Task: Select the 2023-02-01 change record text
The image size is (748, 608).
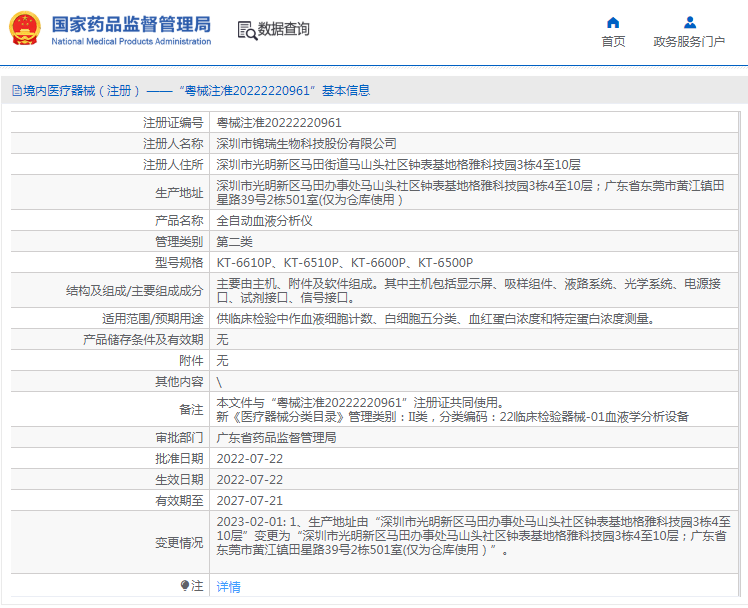Action: [x=474, y=536]
